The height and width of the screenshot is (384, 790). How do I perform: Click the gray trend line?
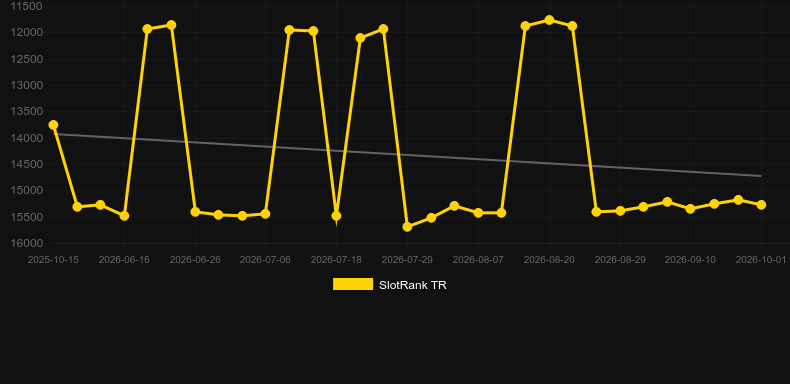[407, 155]
